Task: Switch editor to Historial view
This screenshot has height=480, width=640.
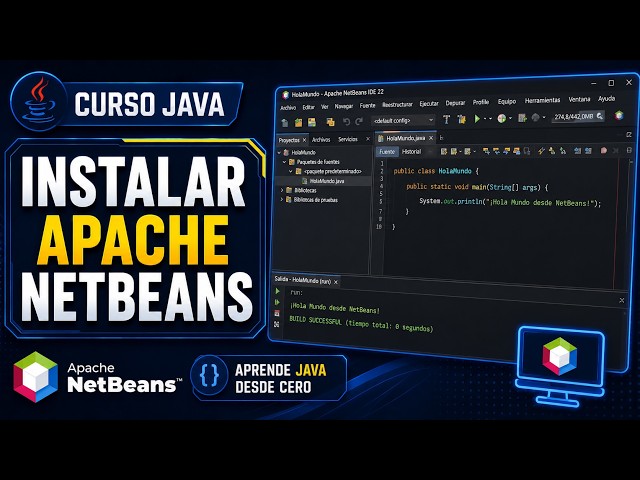Action: click(x=411, y=151)
